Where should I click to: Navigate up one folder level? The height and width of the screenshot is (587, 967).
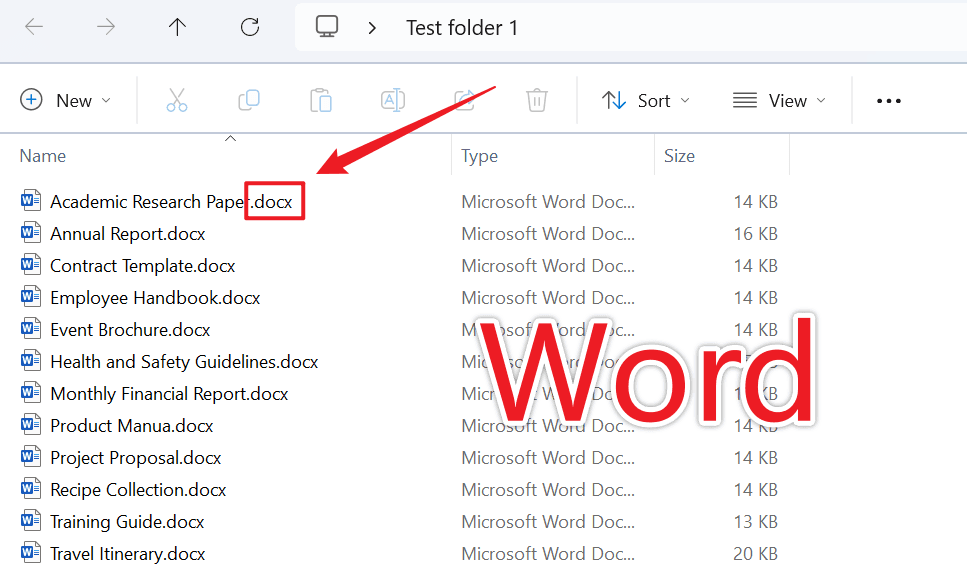pyautogui.click(x=178, y=27)
